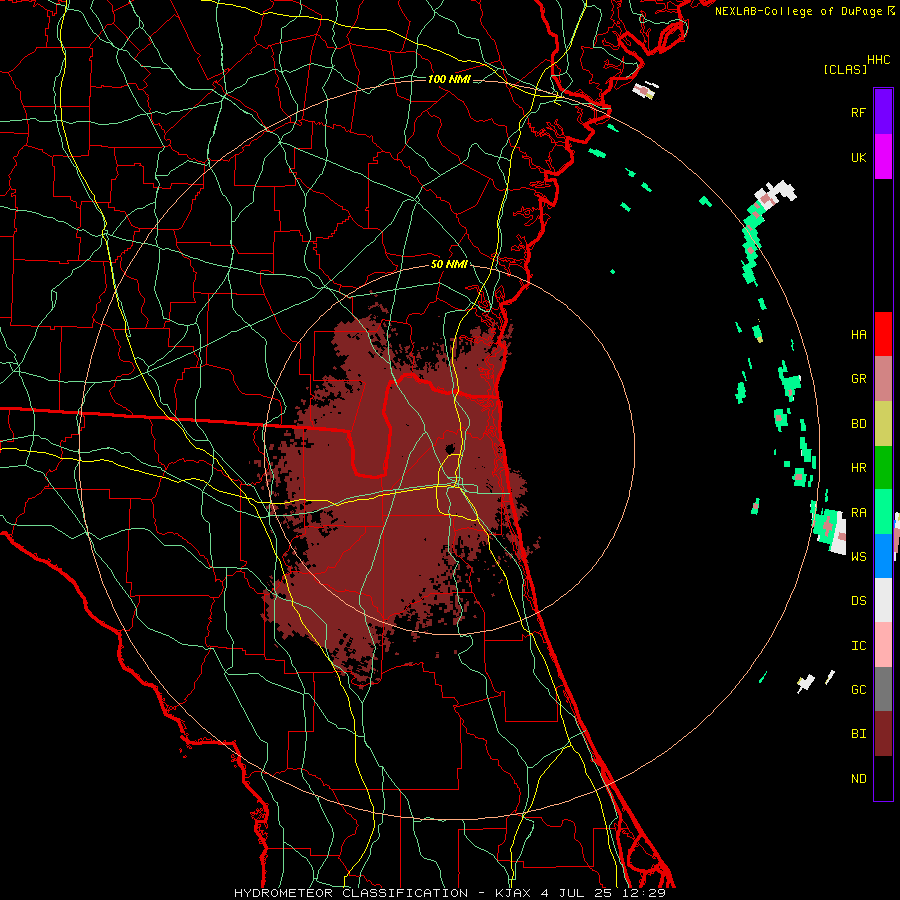Click the RF legend label
Screen dimensions: 900x900
click(x=858, y=112)
